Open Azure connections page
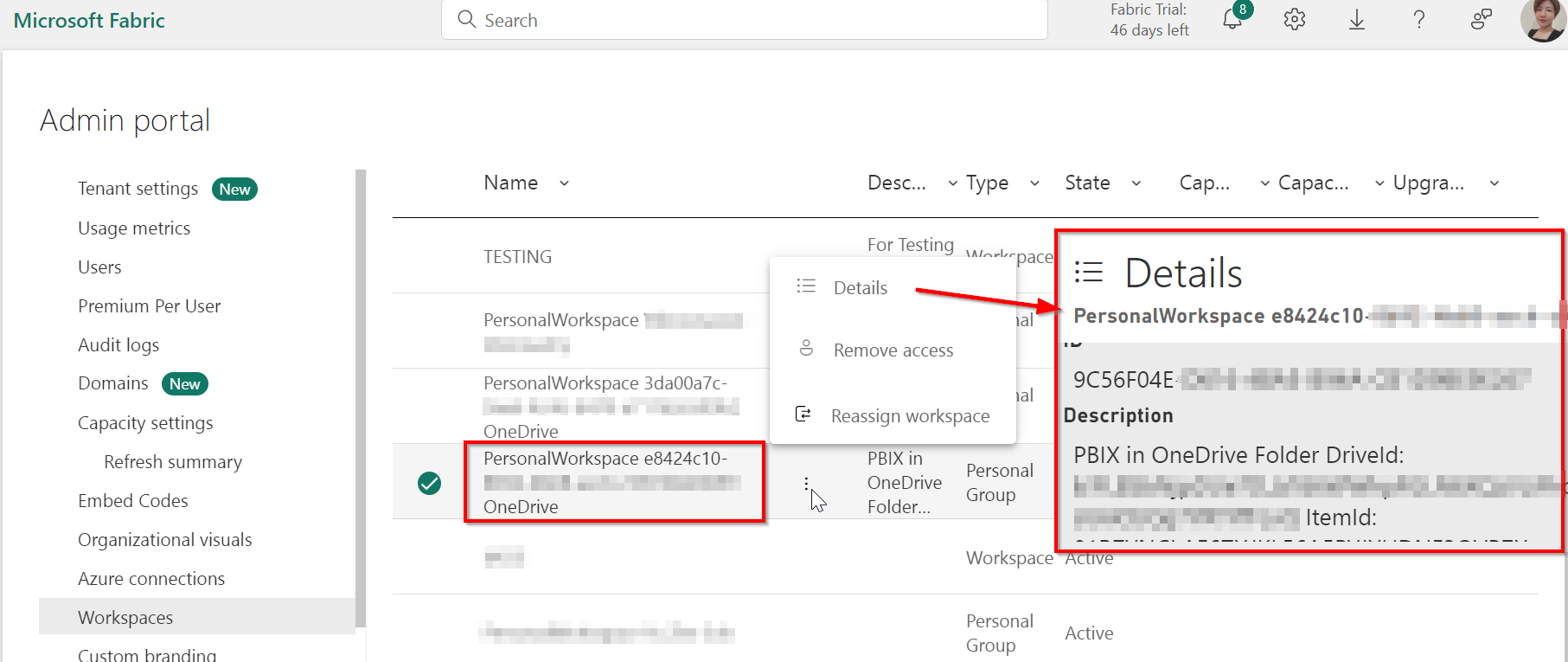This screenshot has height=662, width=1568. coord(151,579)
